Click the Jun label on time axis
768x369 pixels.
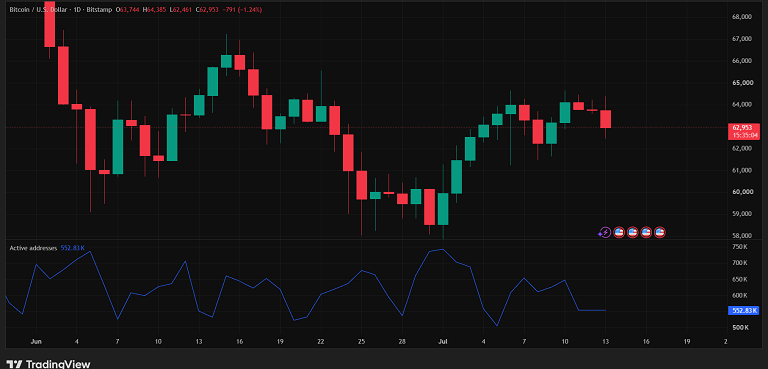coord(36,341)
